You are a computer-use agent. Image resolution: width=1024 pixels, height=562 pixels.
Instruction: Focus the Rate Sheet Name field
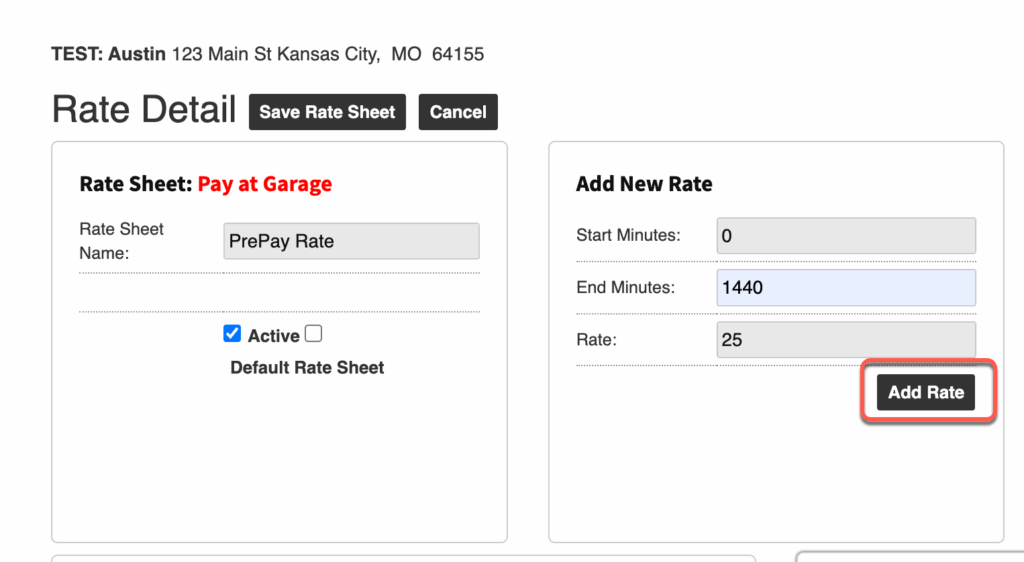pos(351,241)
